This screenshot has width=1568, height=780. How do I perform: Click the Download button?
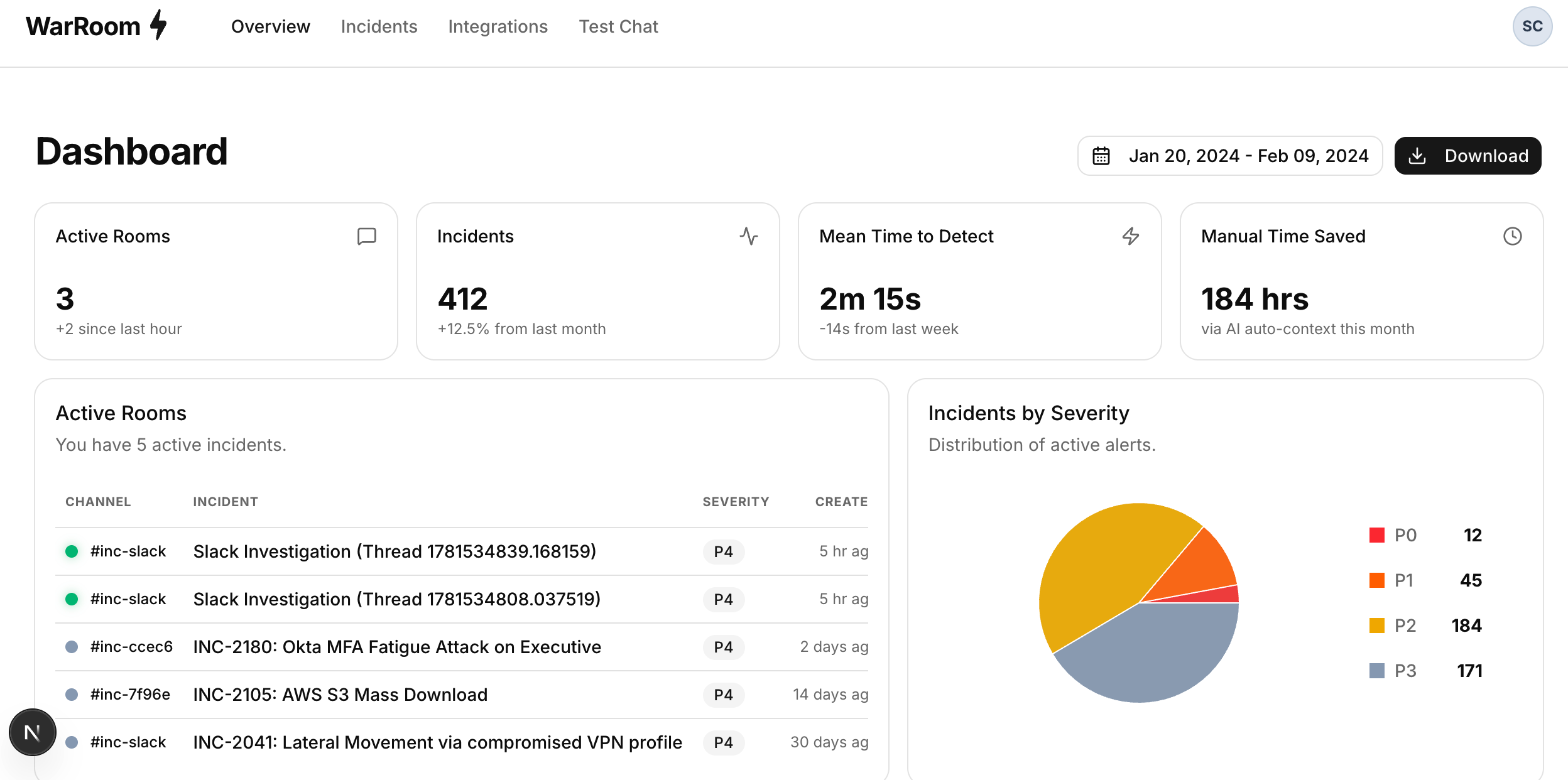[1467, 156]
